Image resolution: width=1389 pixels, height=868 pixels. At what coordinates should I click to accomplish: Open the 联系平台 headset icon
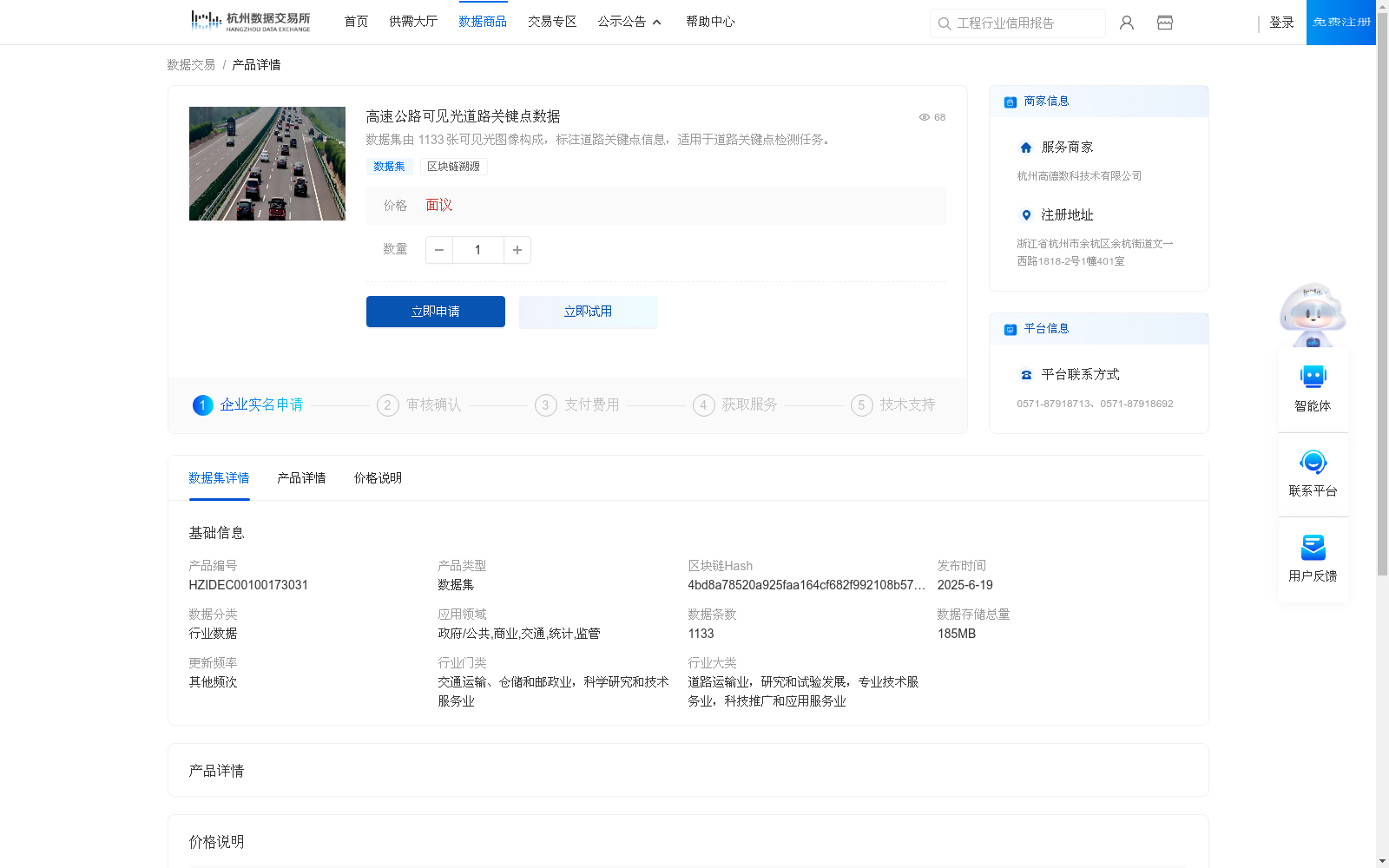pyautogui.click(x=1313, y=462)
